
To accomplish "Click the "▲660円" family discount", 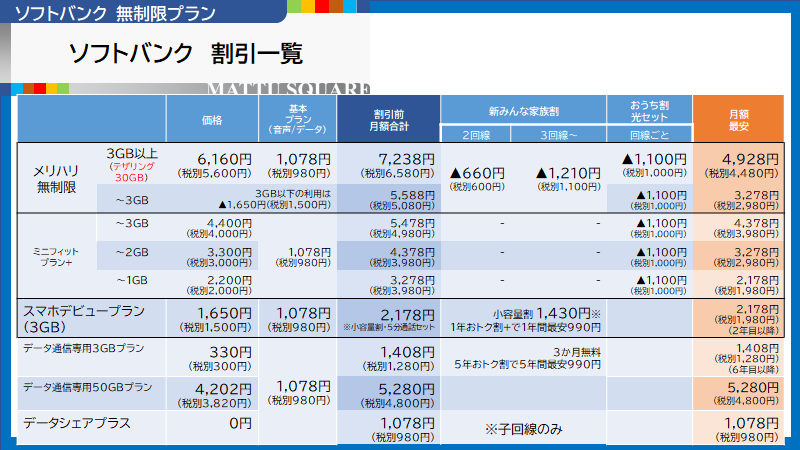I will [477, 173].
